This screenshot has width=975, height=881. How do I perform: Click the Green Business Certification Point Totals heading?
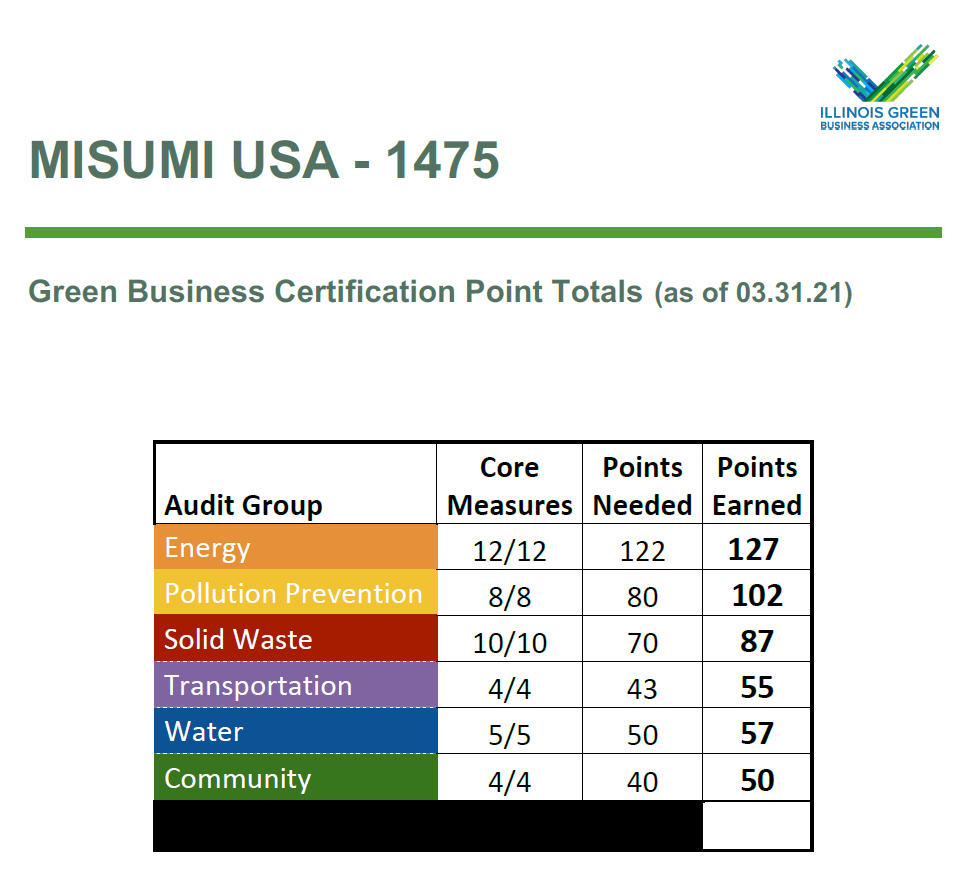click(x=335, y=291)
